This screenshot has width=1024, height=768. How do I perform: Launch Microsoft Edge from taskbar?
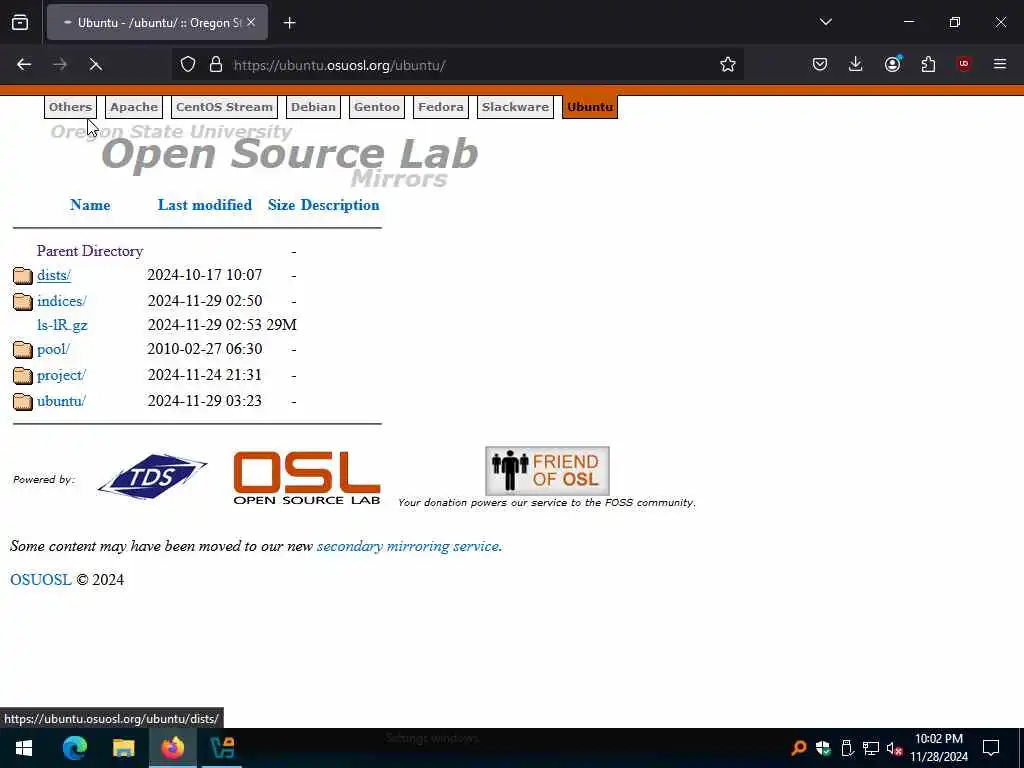[x=74, y=748]
